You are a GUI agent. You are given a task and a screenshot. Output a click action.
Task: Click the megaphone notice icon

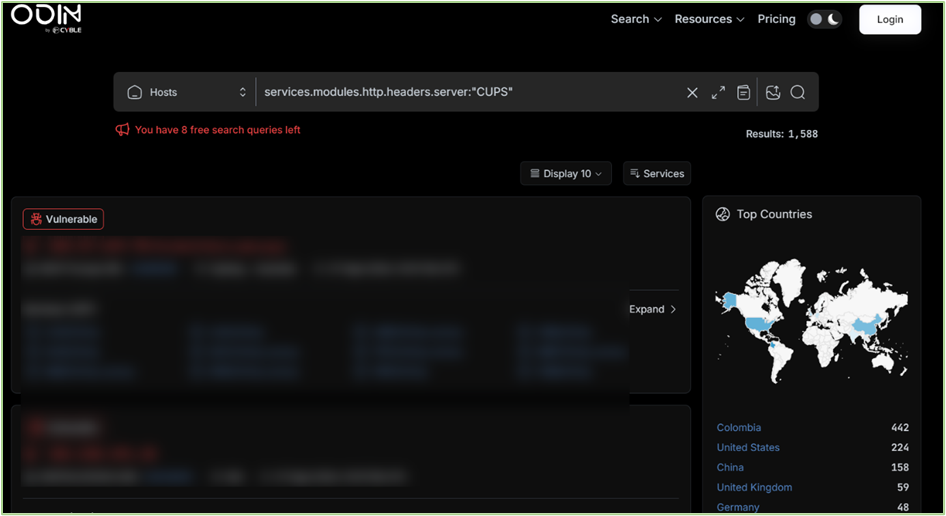tap(122, 130)
